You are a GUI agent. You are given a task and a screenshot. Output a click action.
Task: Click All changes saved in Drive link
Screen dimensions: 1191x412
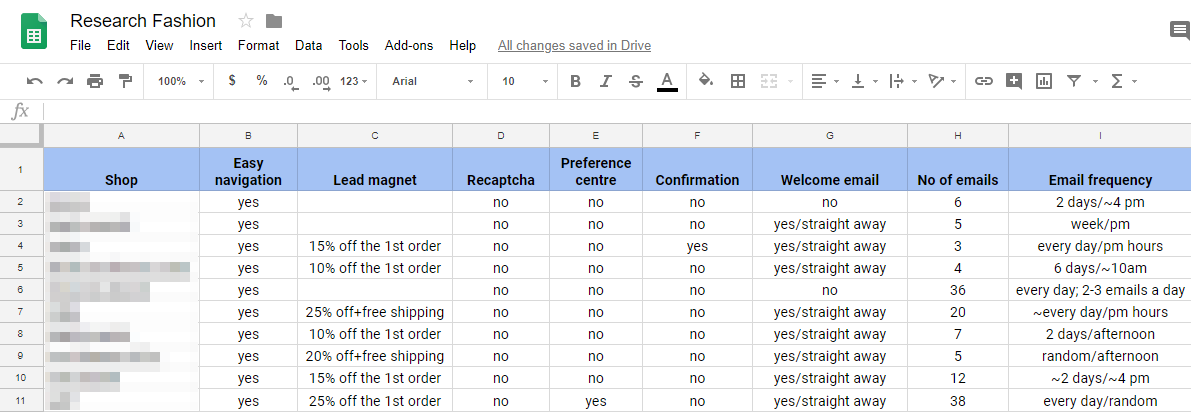point(574,46)
